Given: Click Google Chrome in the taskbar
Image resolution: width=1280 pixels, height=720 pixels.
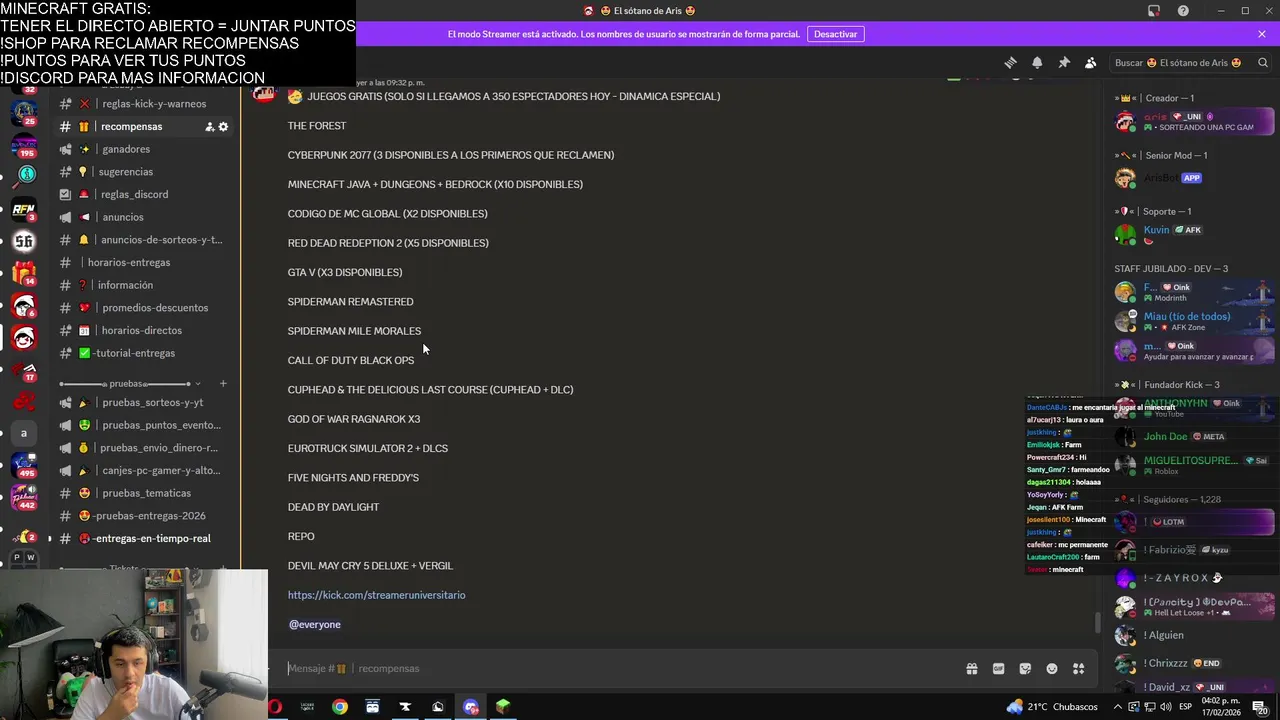Looking at the screenshot, I should 340,707.
